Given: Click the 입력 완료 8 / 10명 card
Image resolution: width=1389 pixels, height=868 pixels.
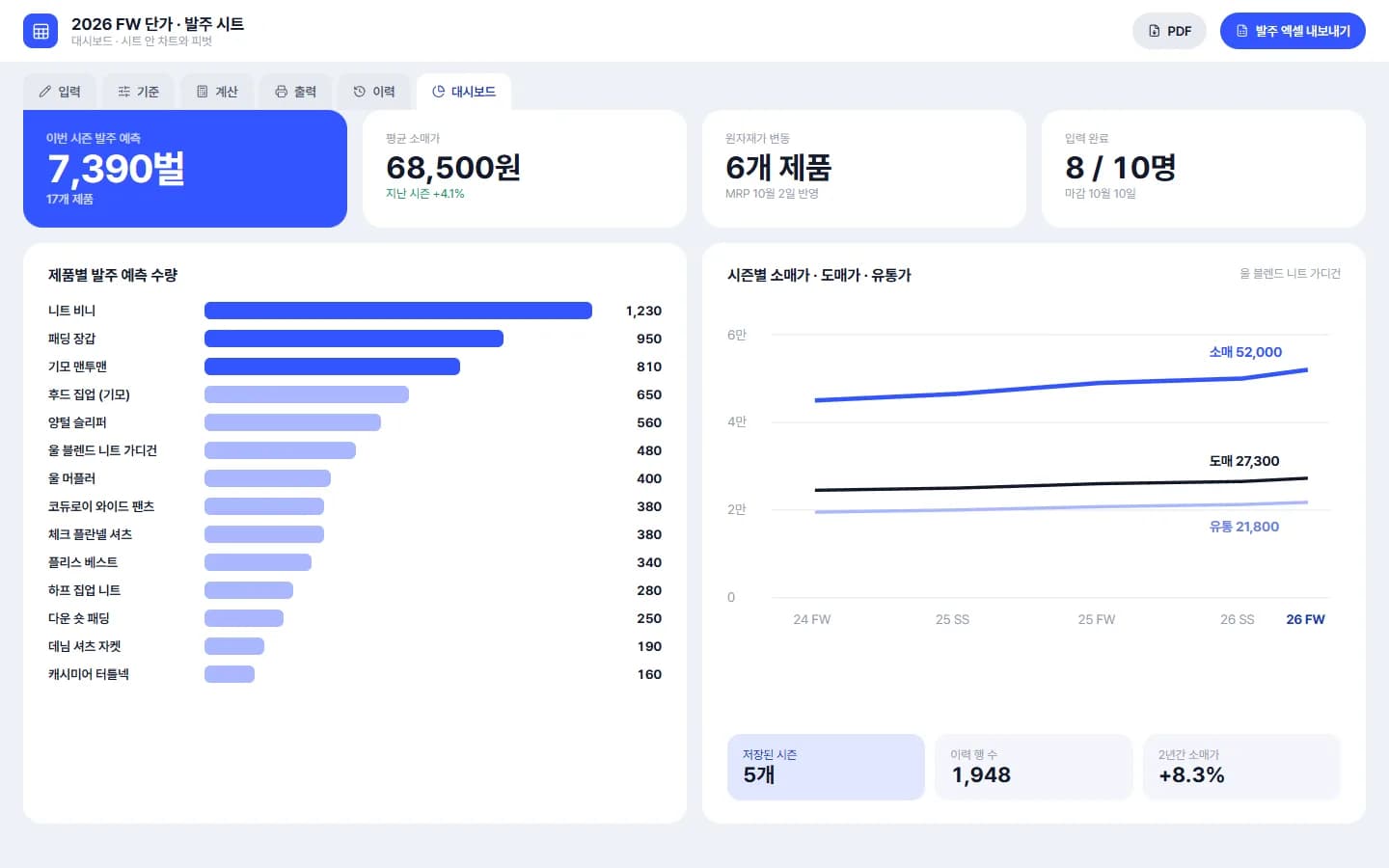Looking at the screenshot, I should pos(1204,169).
